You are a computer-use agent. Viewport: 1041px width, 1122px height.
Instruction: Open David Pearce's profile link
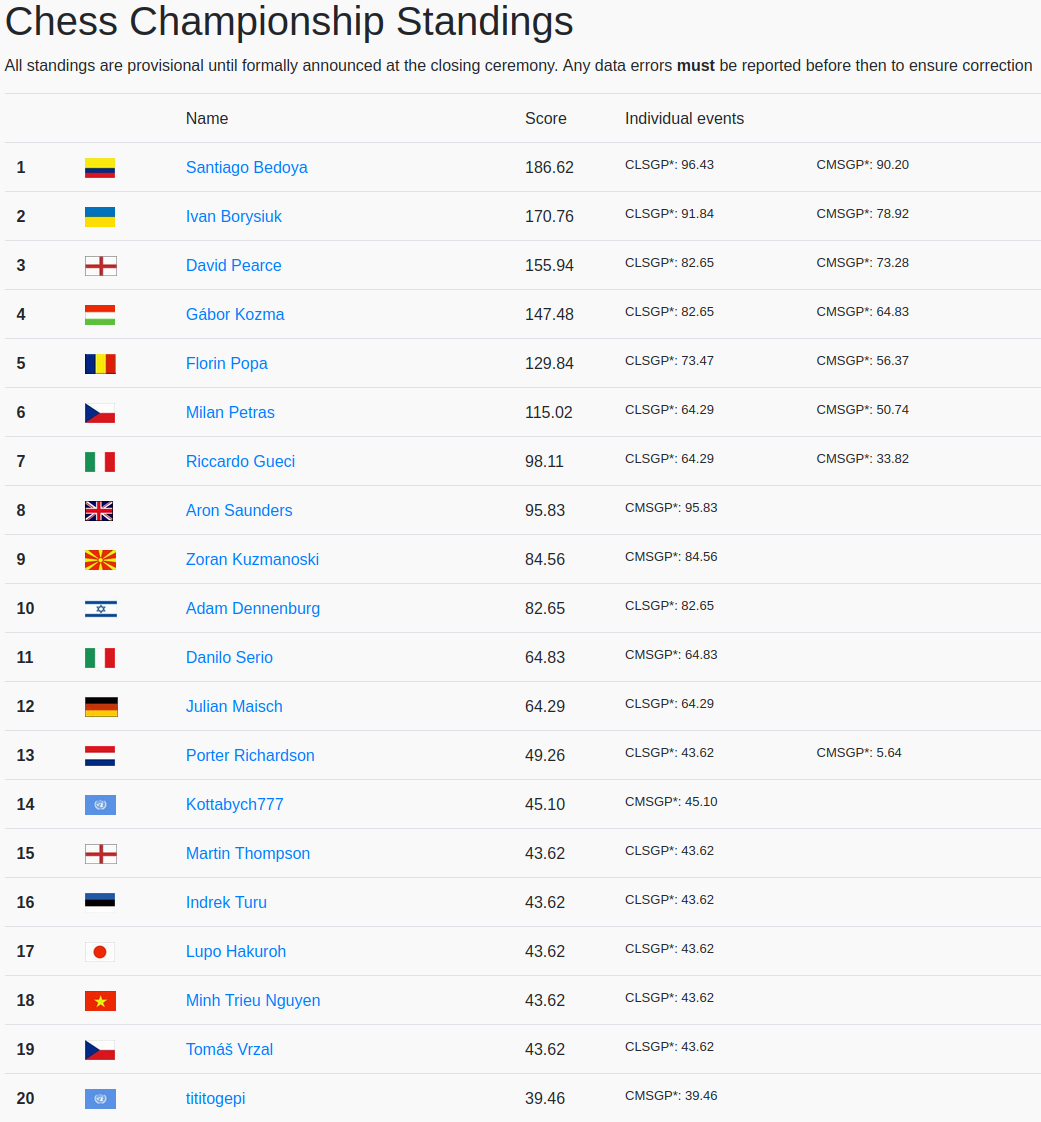[233, 266]
